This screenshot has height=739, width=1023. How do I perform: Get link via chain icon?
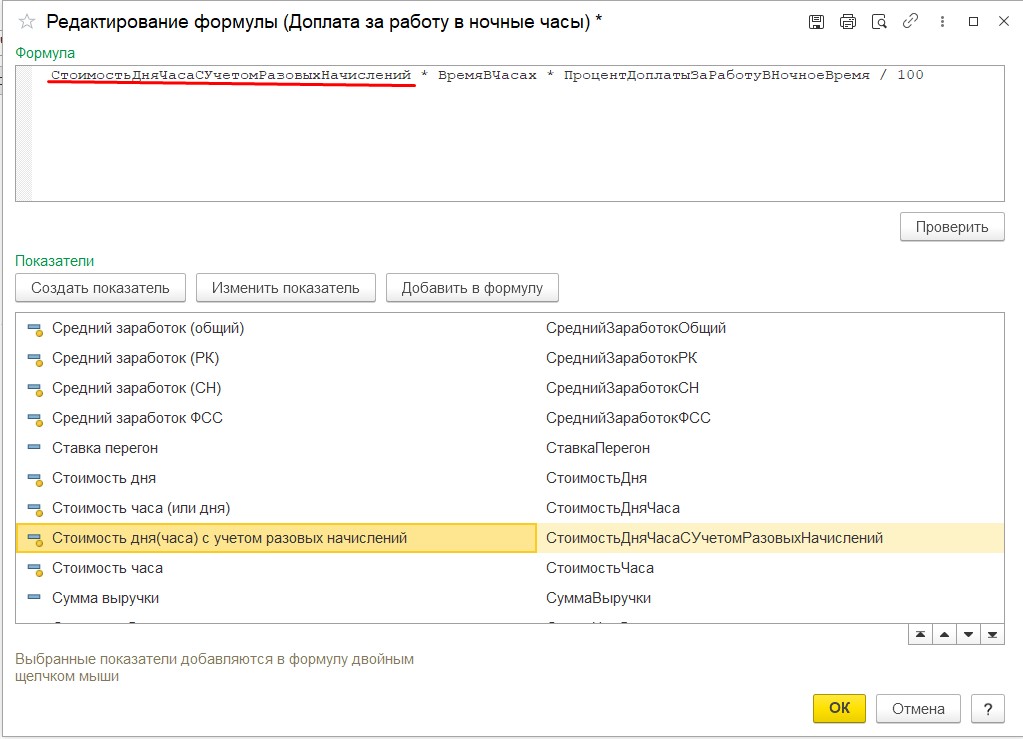910,21
